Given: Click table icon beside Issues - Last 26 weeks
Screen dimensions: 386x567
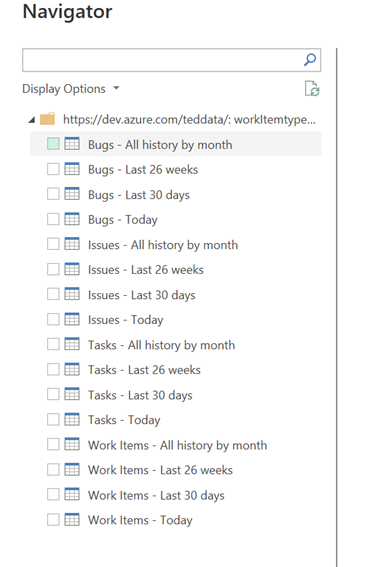Looking at the screenshot, I should point(72,269).
